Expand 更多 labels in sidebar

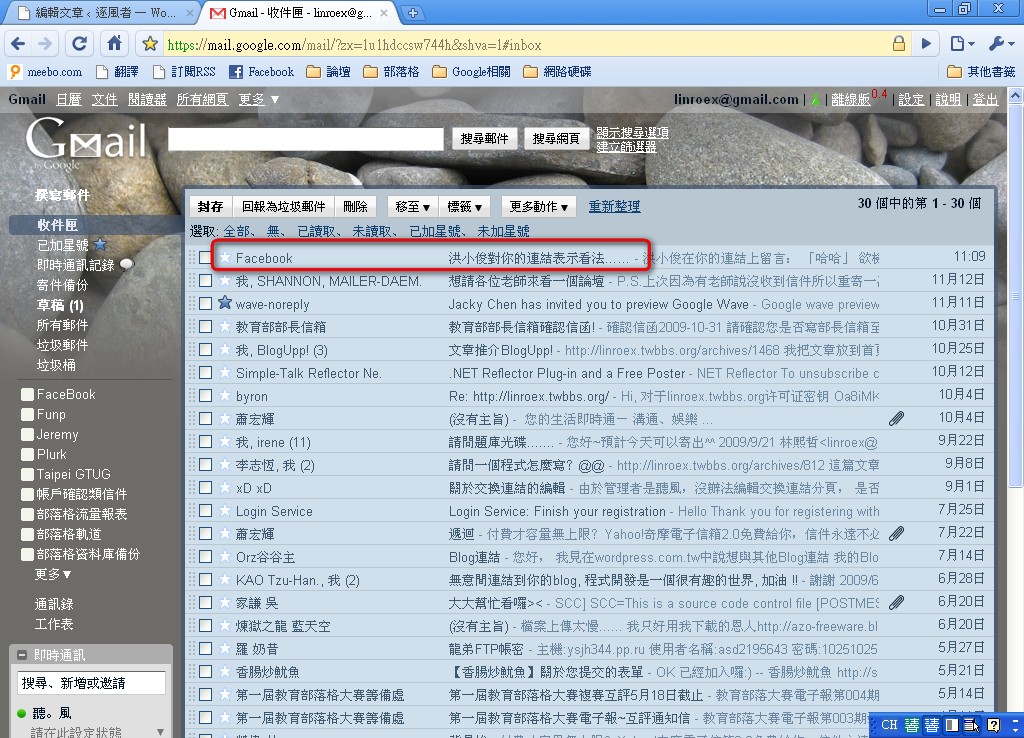pyautogui.click(x=53, y=574)
